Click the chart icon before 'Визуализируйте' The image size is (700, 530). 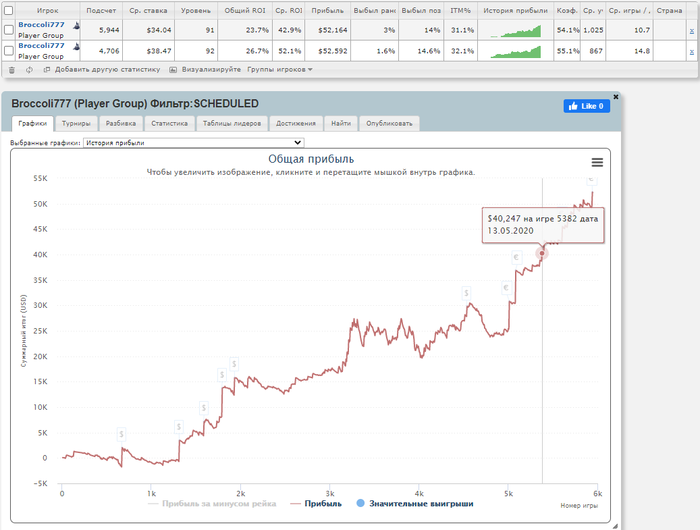173,70
